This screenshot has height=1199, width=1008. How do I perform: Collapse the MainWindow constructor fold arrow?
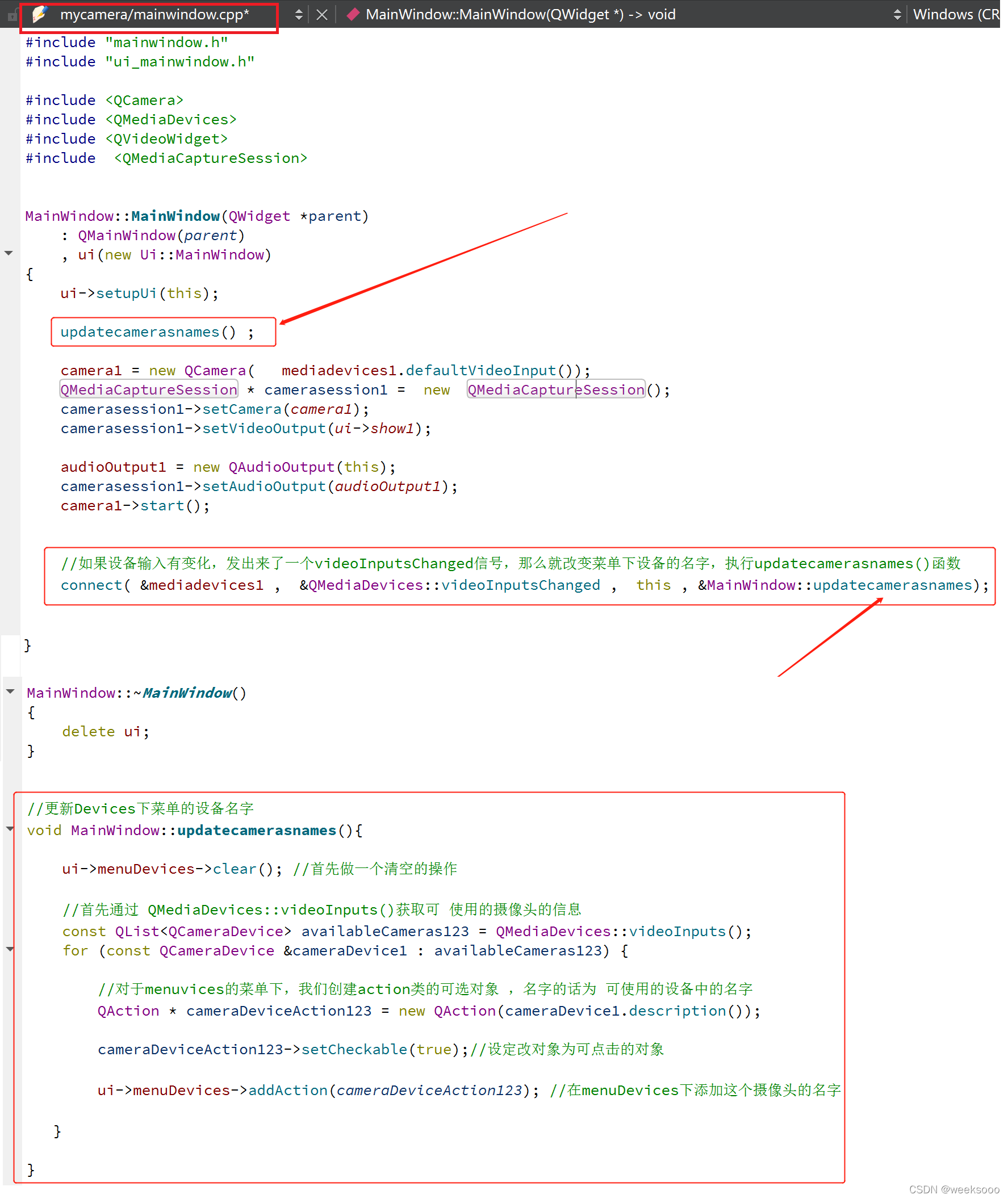(x=9, y=253)
